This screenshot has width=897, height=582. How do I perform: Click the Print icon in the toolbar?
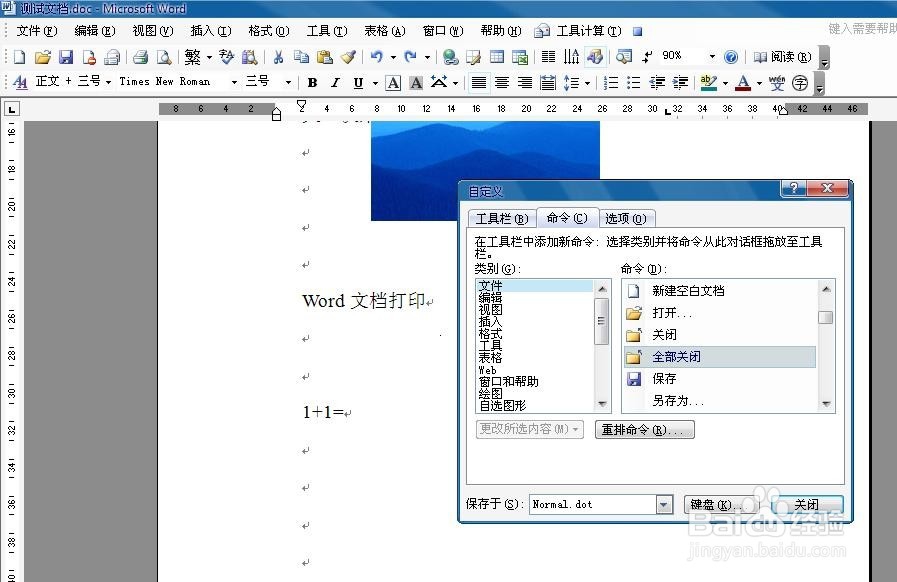pyautogui.click(x=140, y=57)
